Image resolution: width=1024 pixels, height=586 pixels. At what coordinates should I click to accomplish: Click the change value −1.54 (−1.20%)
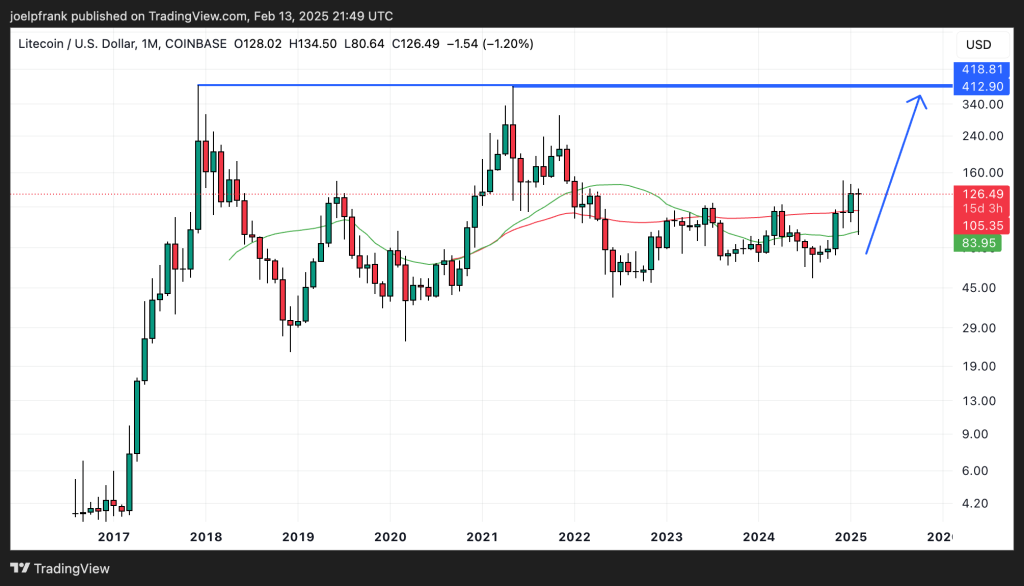click(490, 44)
